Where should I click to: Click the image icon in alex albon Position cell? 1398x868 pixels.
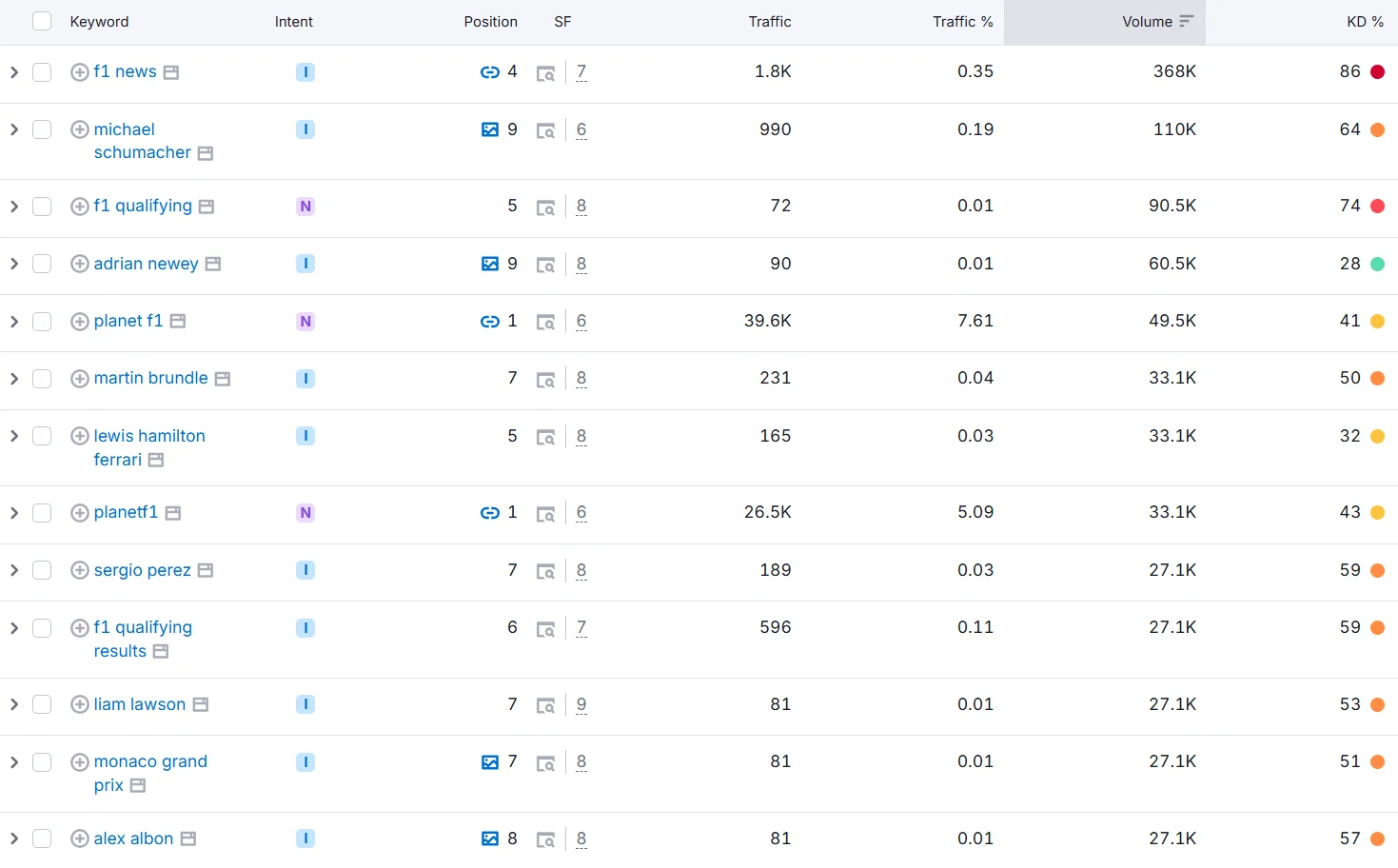pos(489,838)
